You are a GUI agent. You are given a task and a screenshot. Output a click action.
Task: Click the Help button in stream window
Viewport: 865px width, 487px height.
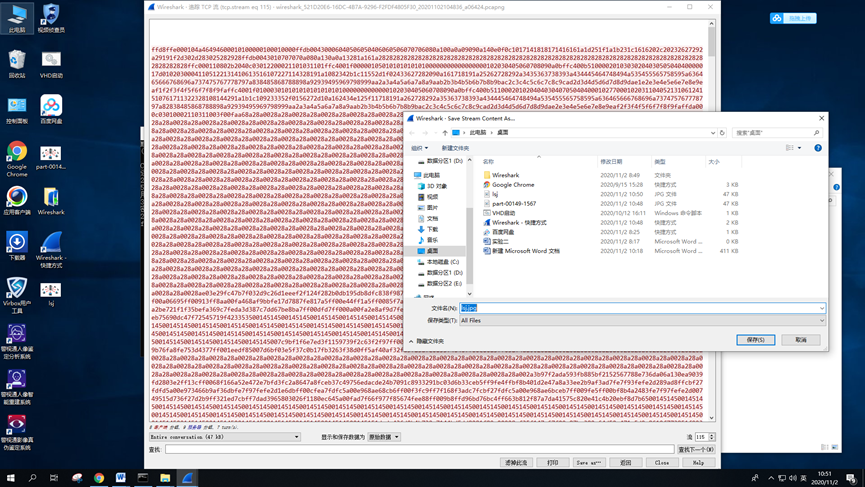coord(698,463)
